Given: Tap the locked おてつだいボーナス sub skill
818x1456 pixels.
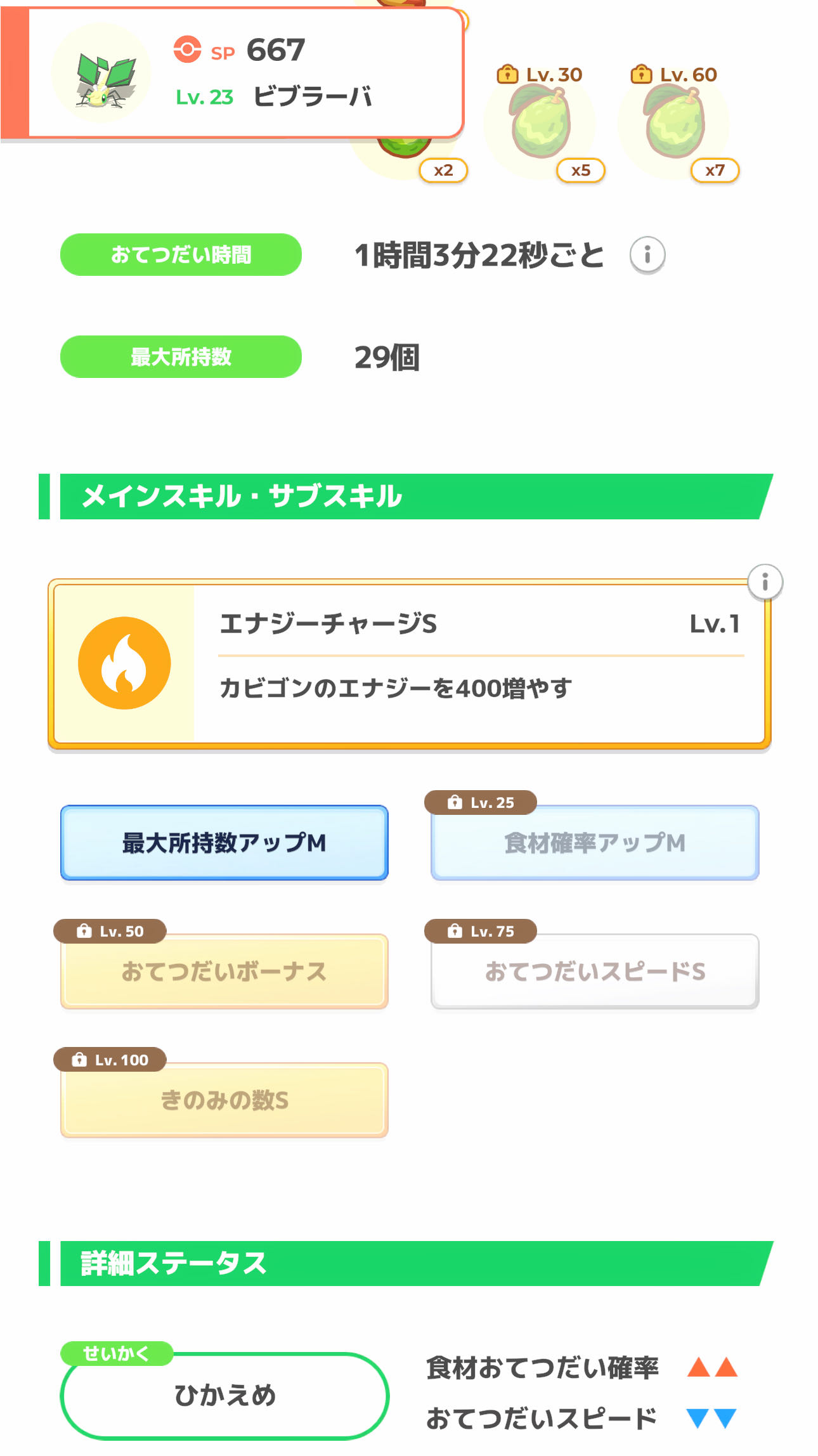Looking at the screenshot, I should (x=224, y=972).
